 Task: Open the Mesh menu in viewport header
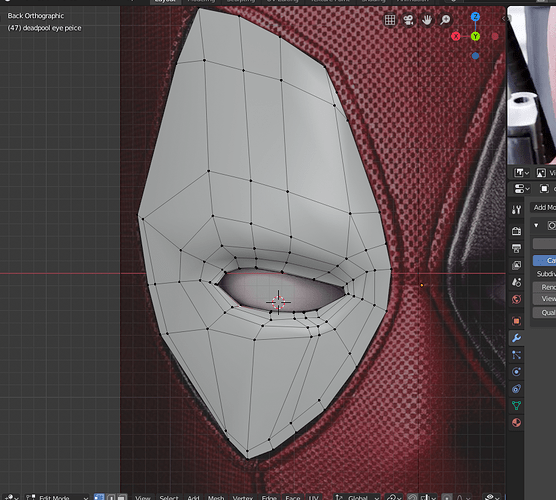(x=216, y=498)
